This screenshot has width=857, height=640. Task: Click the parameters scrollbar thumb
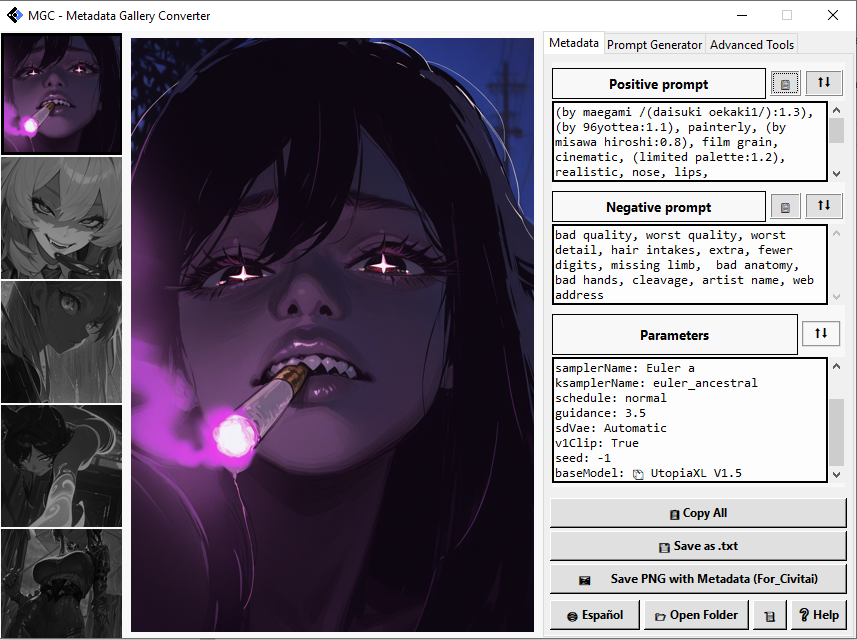pos(836,432)
